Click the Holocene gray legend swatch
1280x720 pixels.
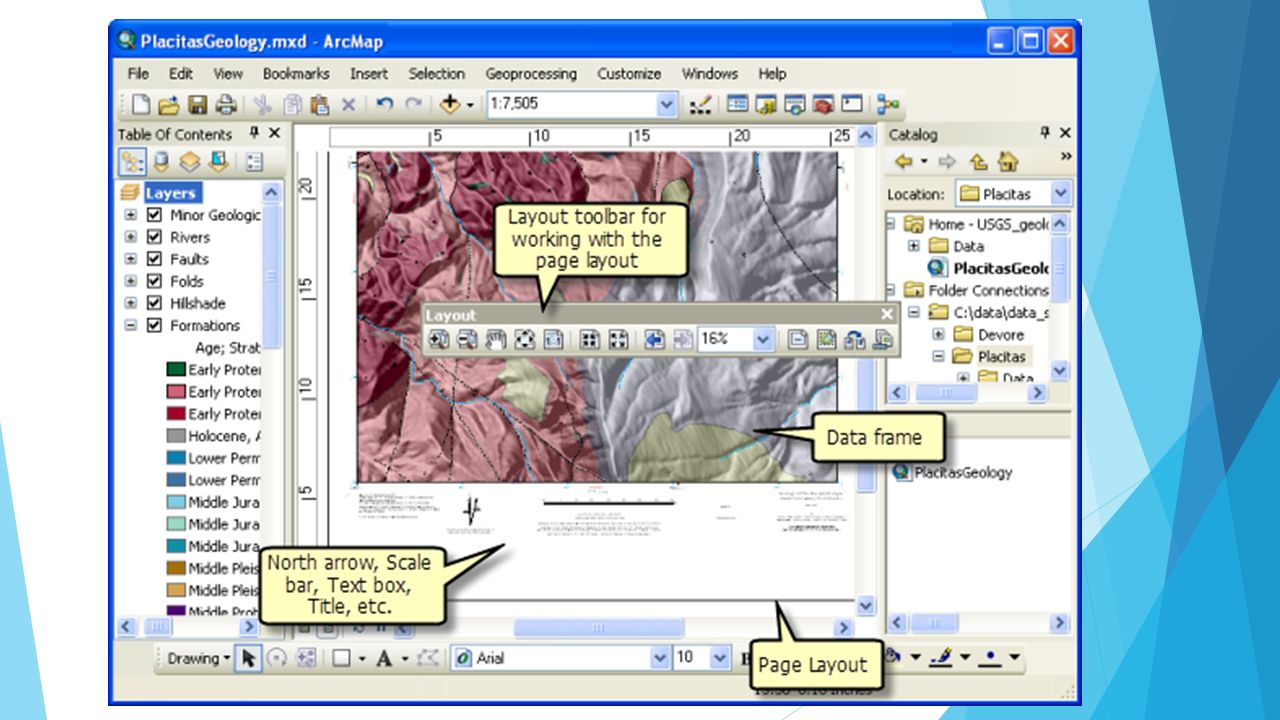(175, 436)
